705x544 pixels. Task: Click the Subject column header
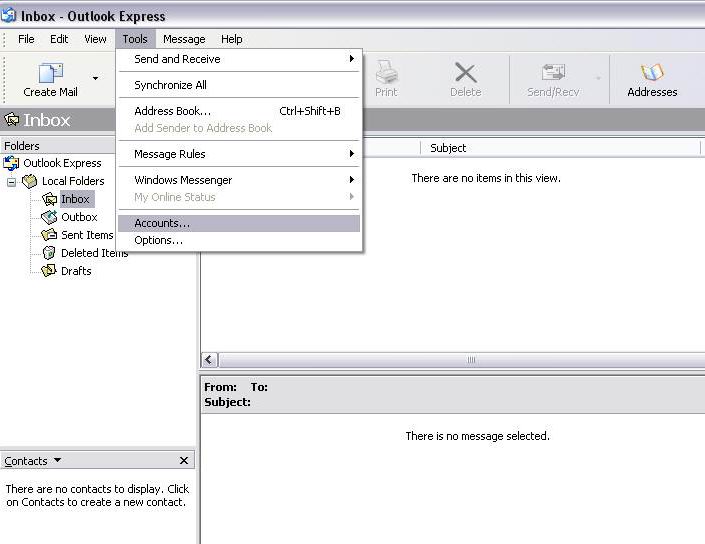click(x=448, y=148)
